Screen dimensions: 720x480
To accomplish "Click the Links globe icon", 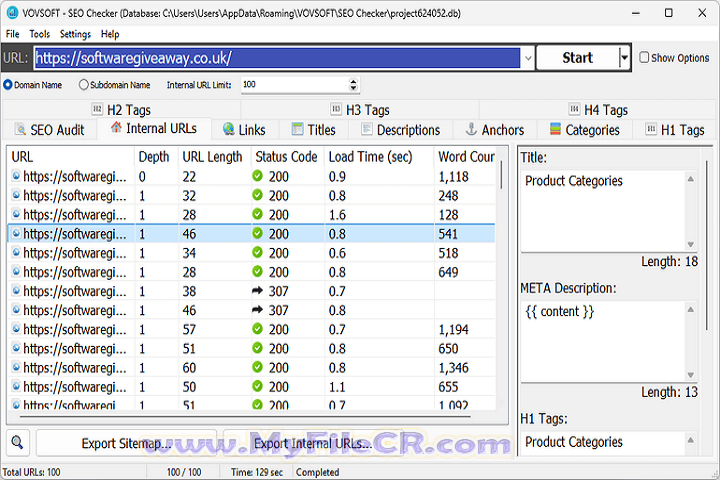I will click(228, 129).
